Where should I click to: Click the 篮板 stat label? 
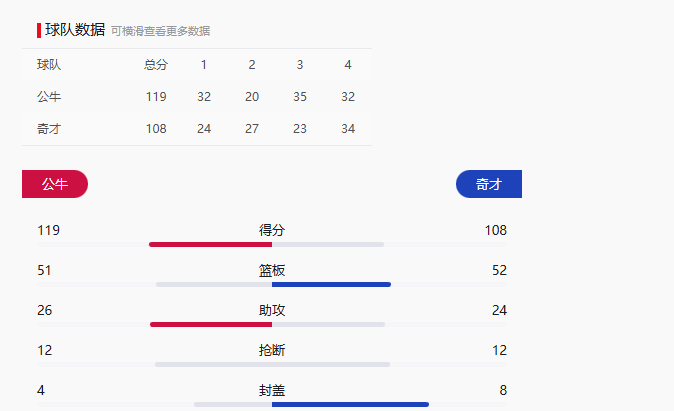tap(272, 270)
